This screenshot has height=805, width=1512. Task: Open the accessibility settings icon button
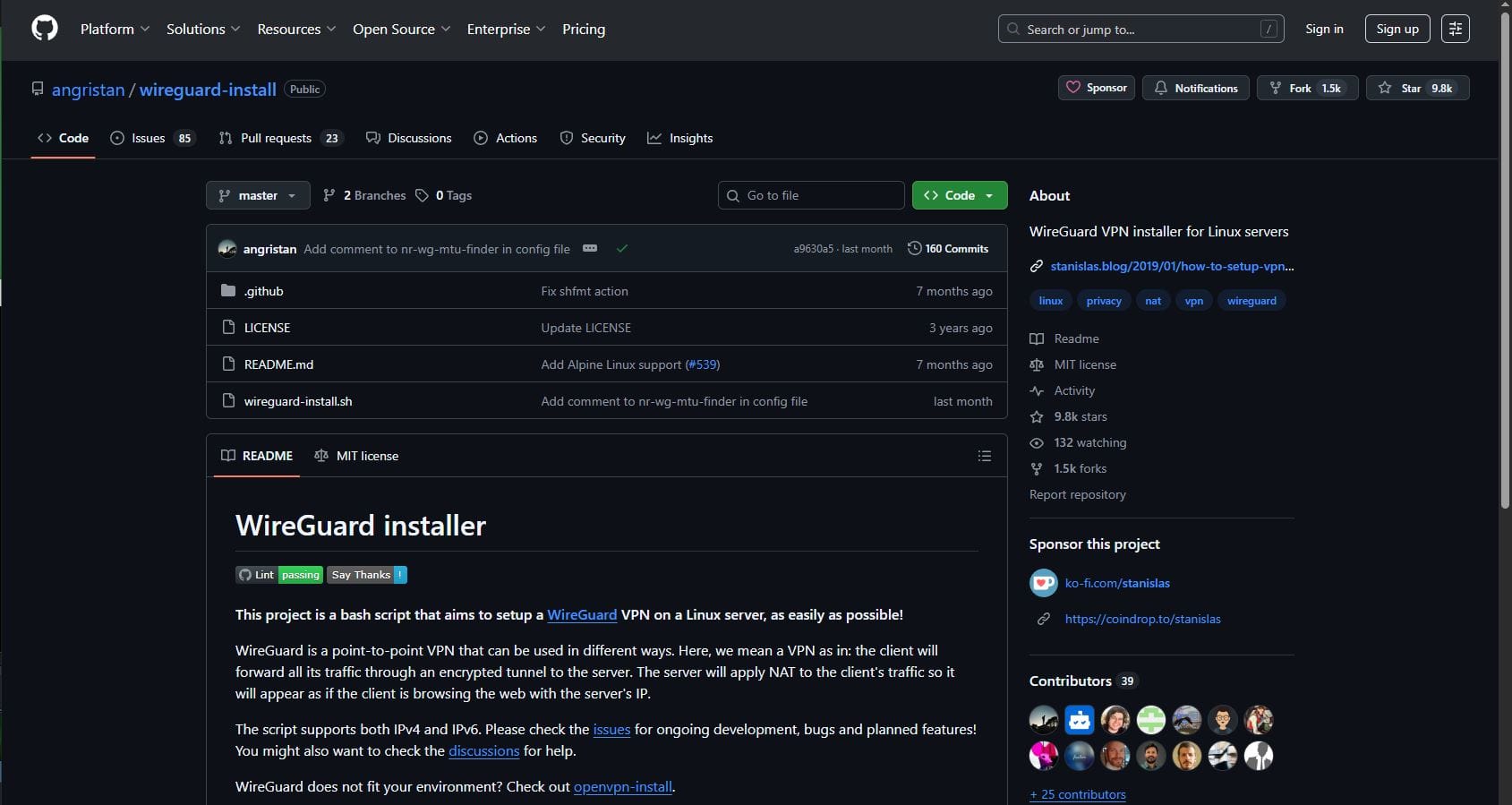coord(1455,29)
